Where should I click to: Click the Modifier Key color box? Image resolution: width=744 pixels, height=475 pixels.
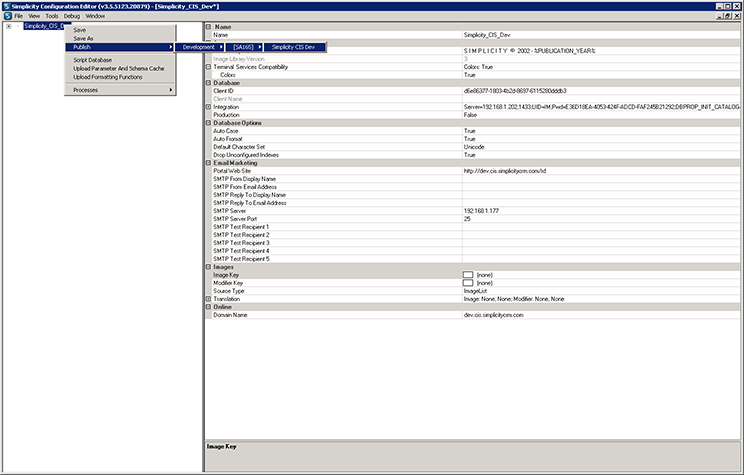click(468, 283)
